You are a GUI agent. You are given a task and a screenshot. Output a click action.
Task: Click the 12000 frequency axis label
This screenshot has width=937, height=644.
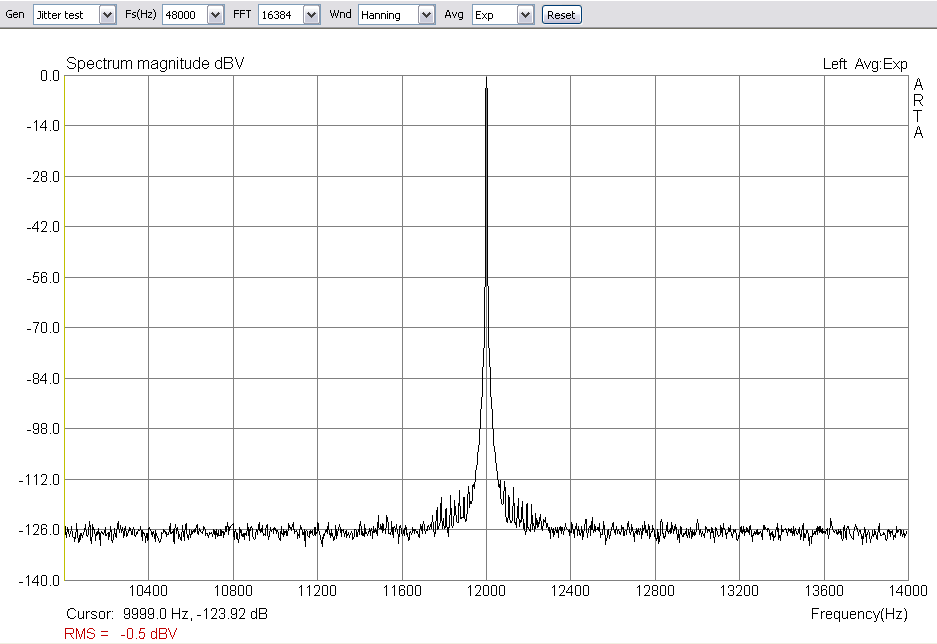(x=486, y=591)
